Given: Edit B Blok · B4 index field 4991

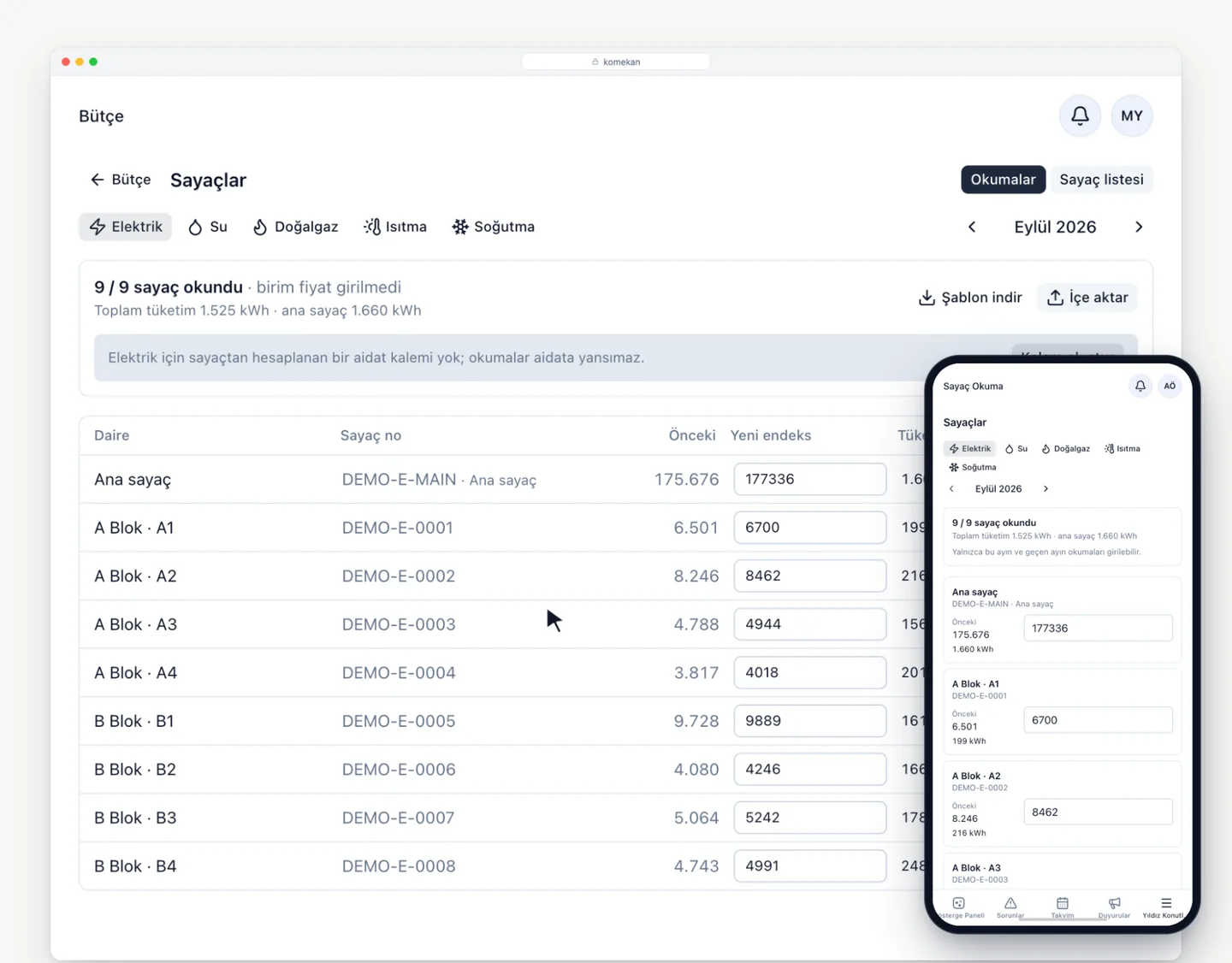Looking at the screenshot, I should 809,866.
